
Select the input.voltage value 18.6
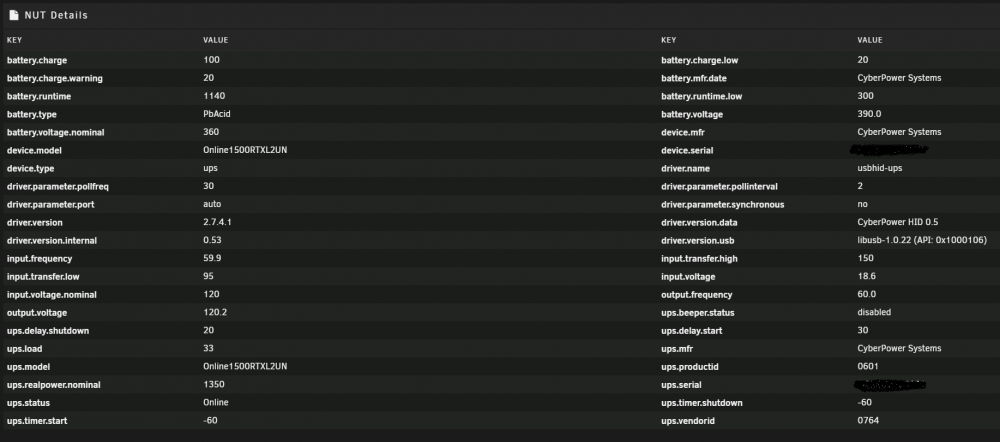[867, 276]
